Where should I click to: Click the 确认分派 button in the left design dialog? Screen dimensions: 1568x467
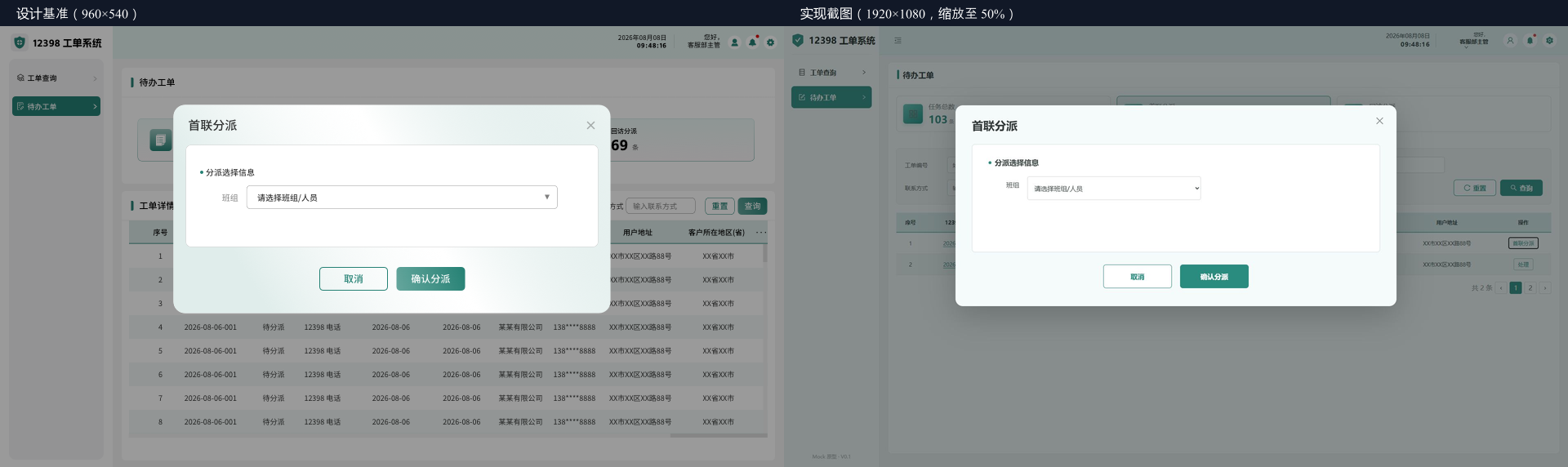pos(430,278)
